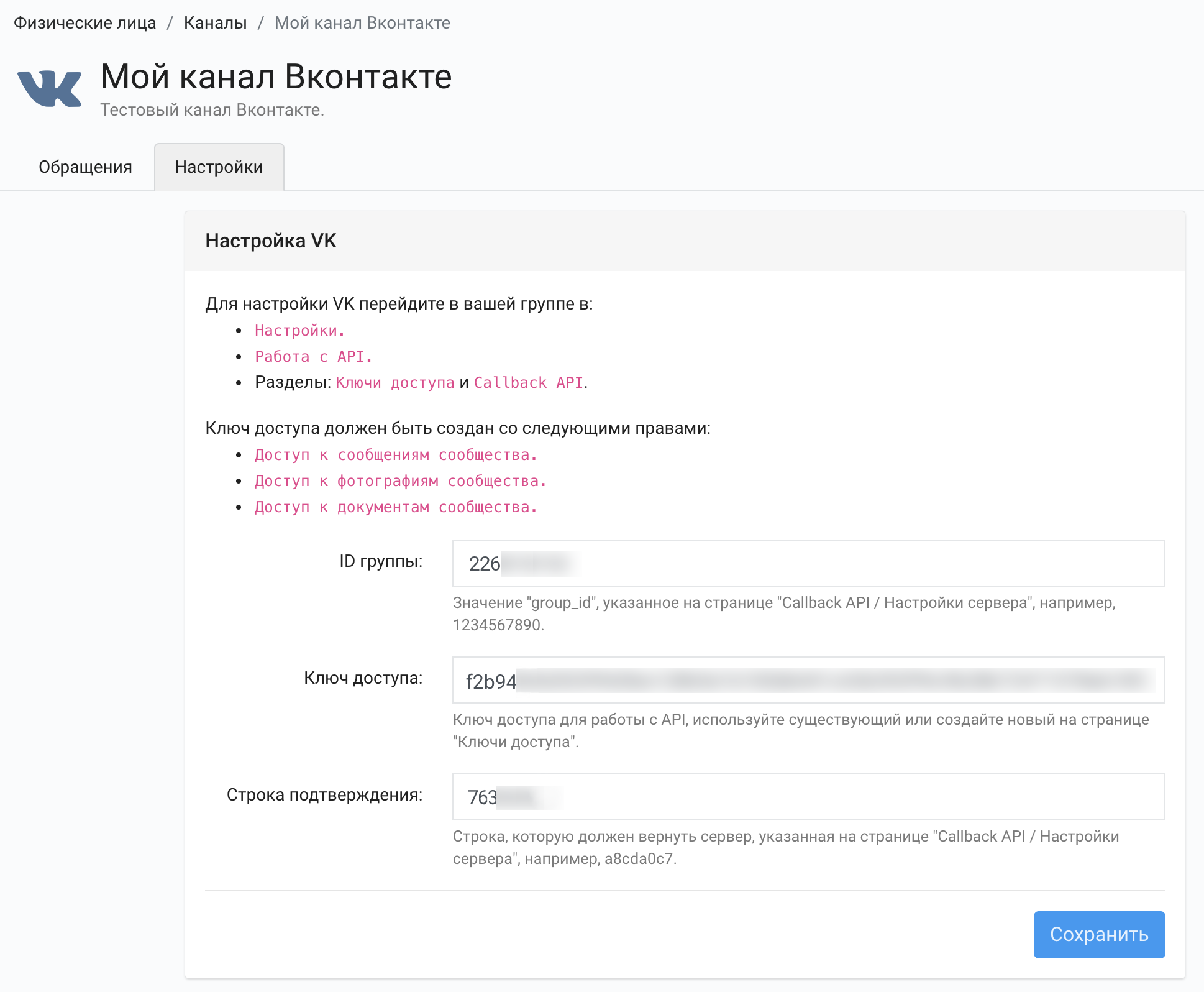Click the ID группы input field

point(808,563)
